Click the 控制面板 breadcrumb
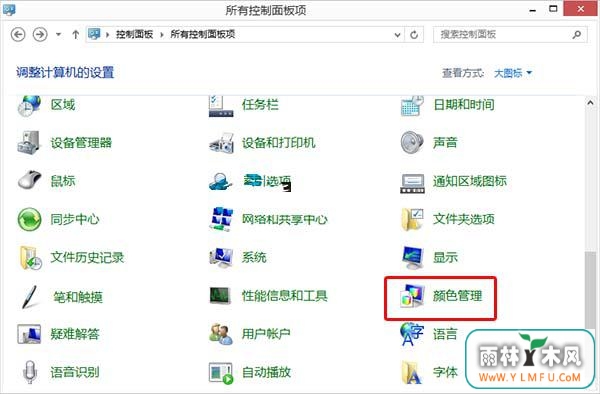600x394 pixels. tap(134, 34)
